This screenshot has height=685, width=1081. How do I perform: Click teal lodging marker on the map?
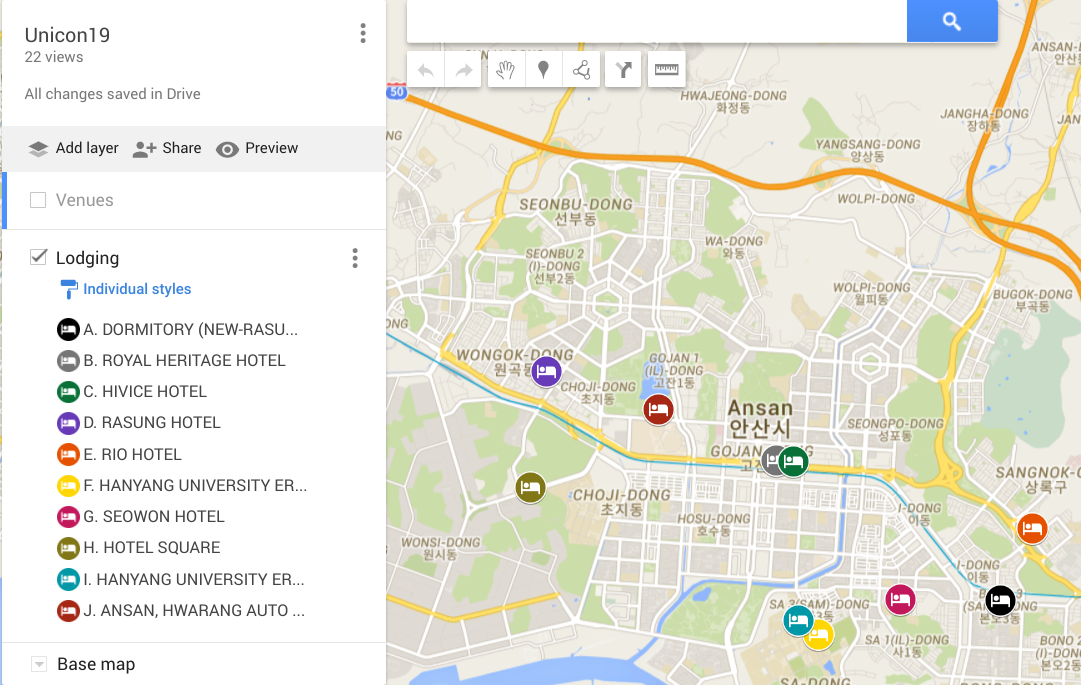pyautogui.click(x=796, y=620)
